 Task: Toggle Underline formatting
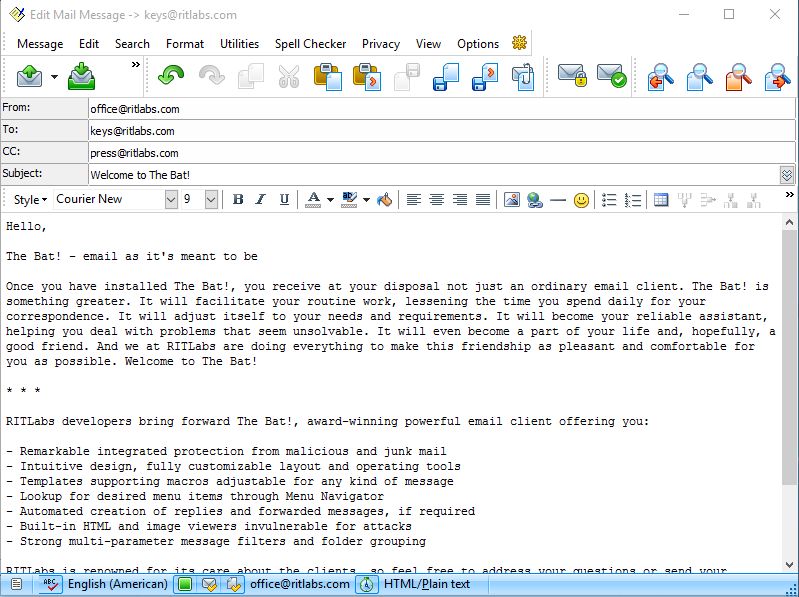[x=284, y=199]
